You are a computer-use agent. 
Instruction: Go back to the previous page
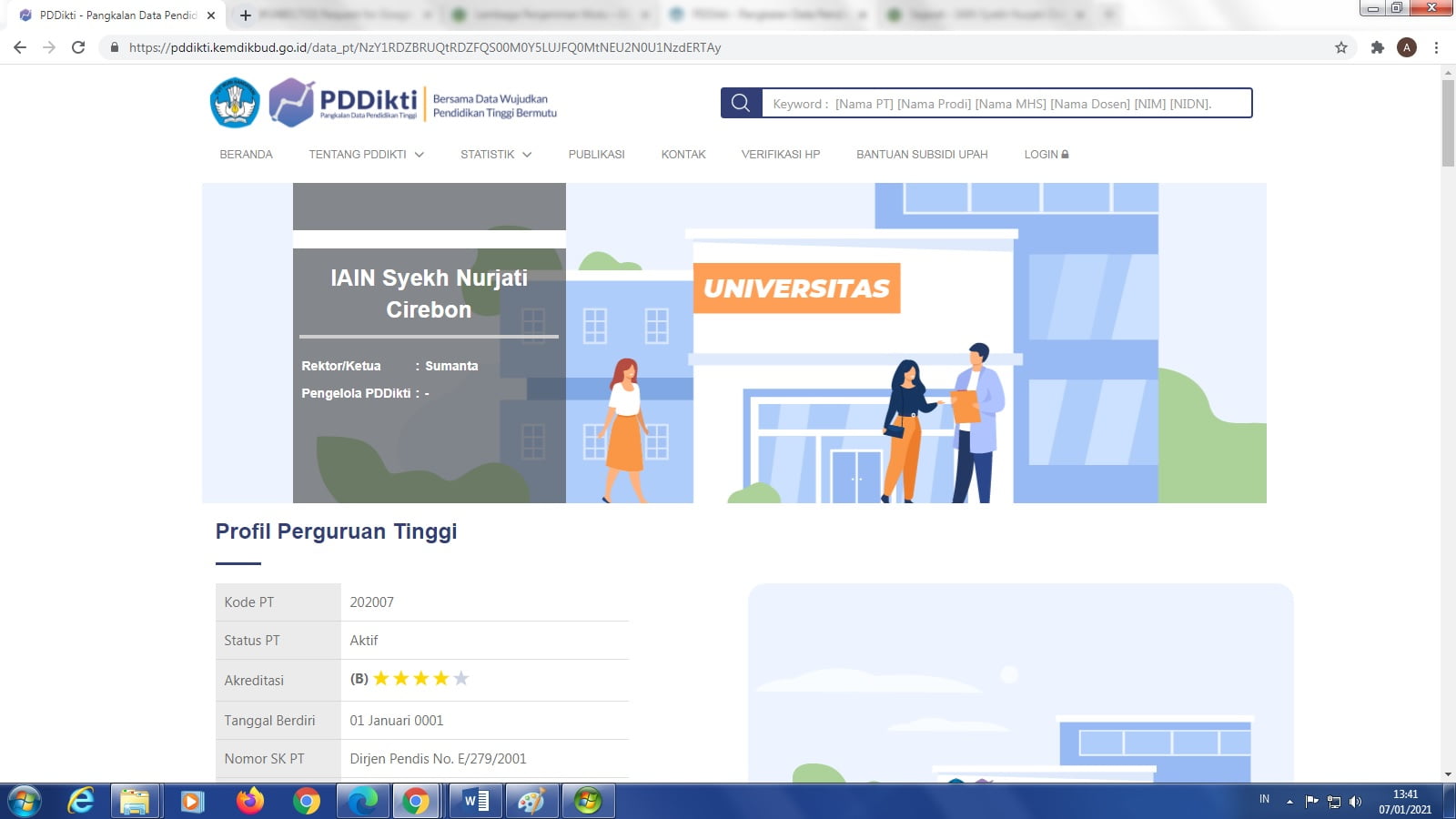tap(20, 47)
